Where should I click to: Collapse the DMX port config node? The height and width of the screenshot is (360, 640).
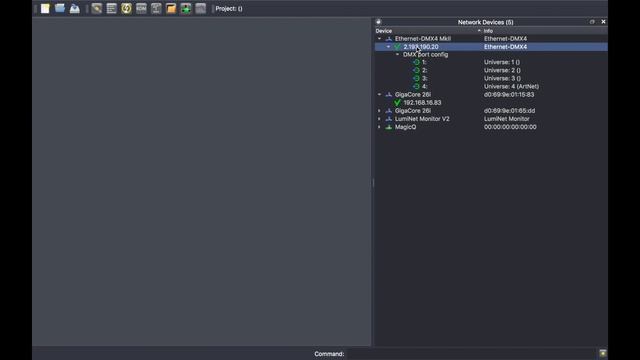[397, 54]
